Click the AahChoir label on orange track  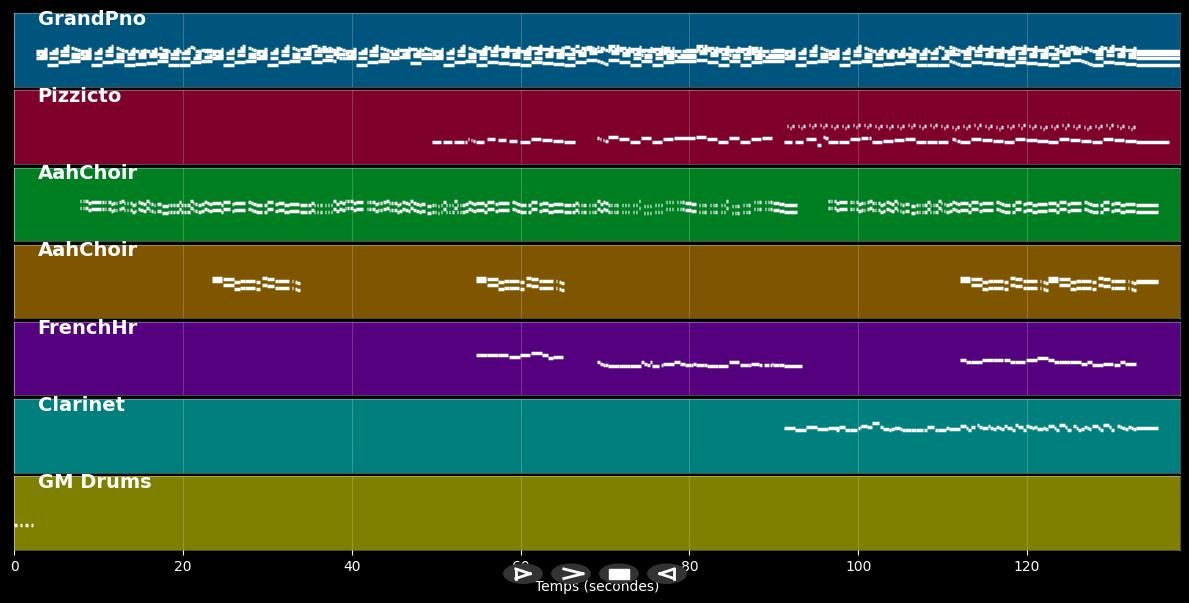(87, 250)
